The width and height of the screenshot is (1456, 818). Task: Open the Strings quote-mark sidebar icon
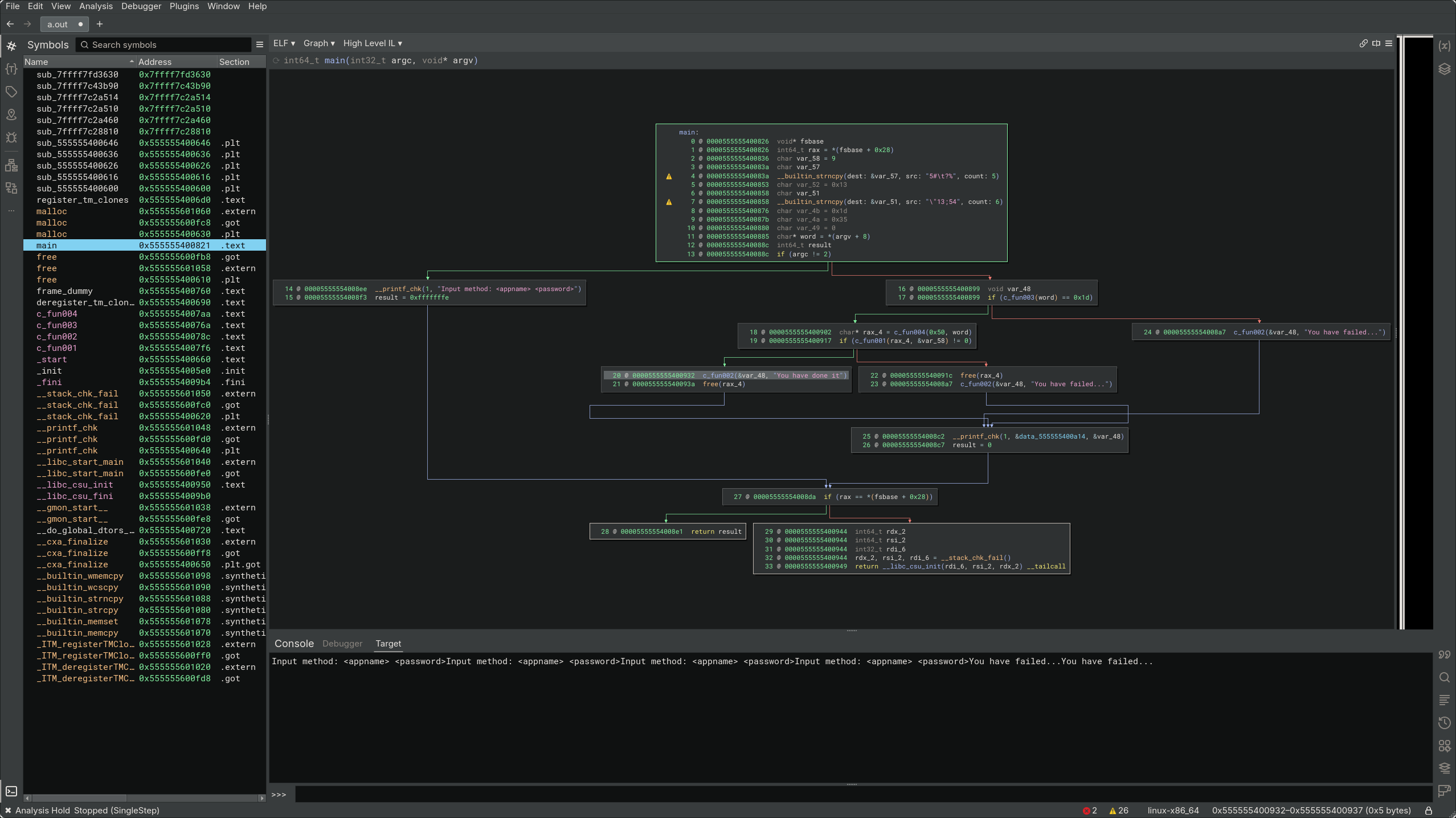1444,655
